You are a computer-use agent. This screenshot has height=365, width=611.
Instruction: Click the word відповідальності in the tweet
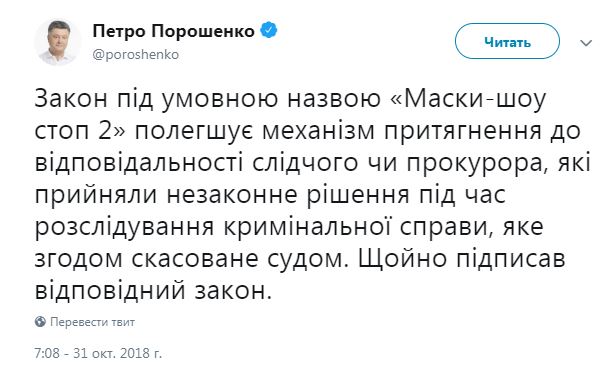(138, 163)
